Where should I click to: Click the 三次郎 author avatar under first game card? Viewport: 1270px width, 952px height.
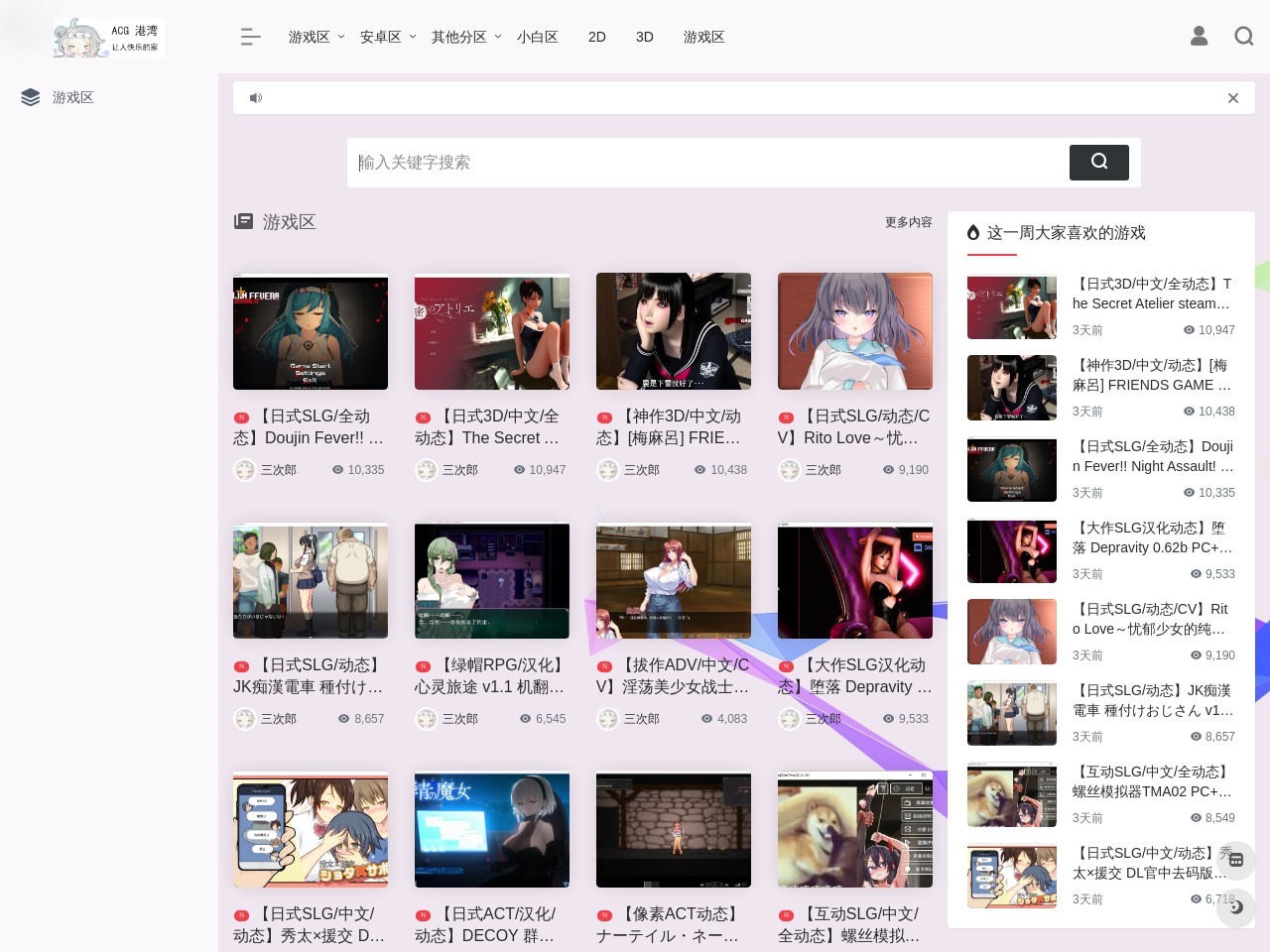[x=245, y=470]
